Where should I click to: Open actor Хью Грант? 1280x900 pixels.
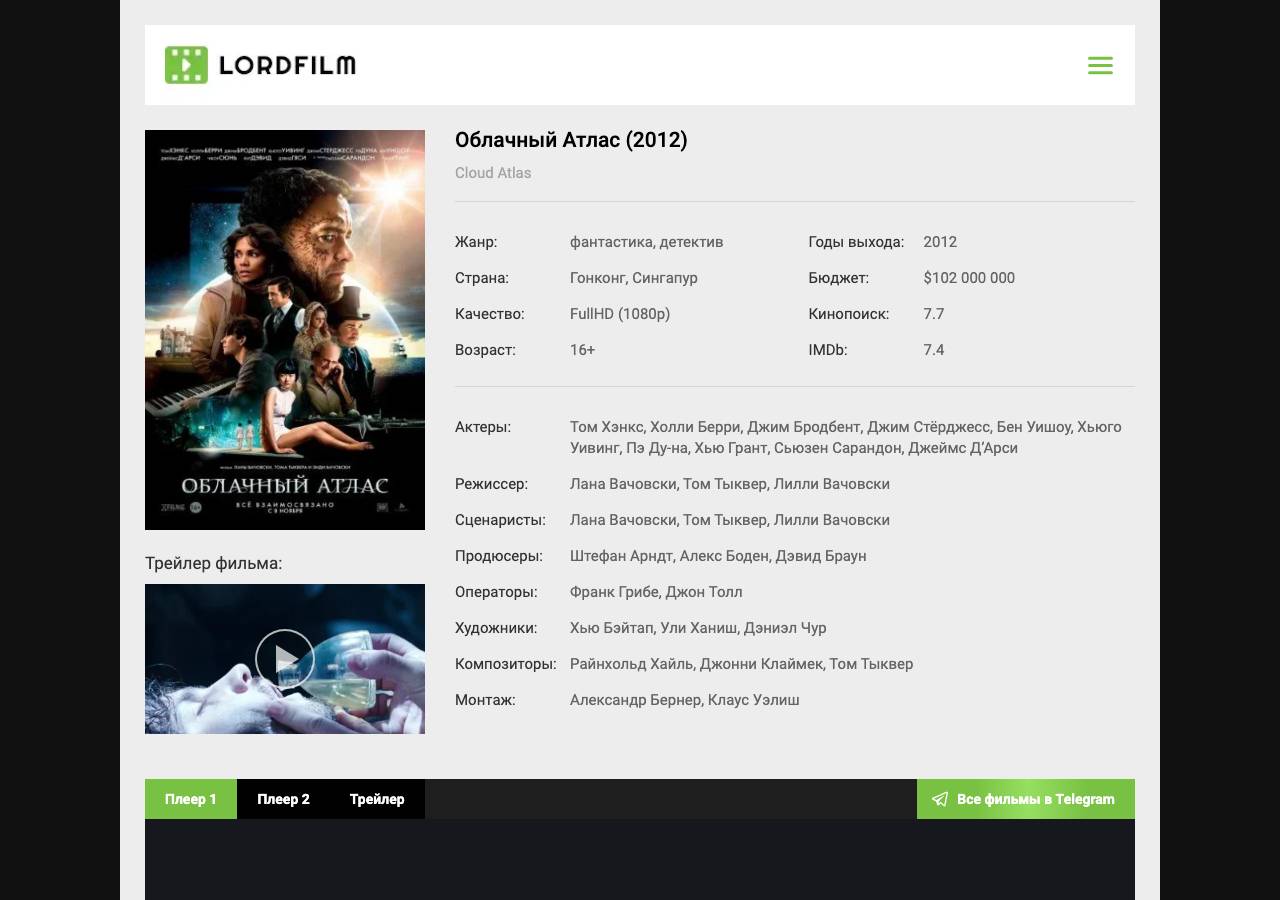pos(731,448)
